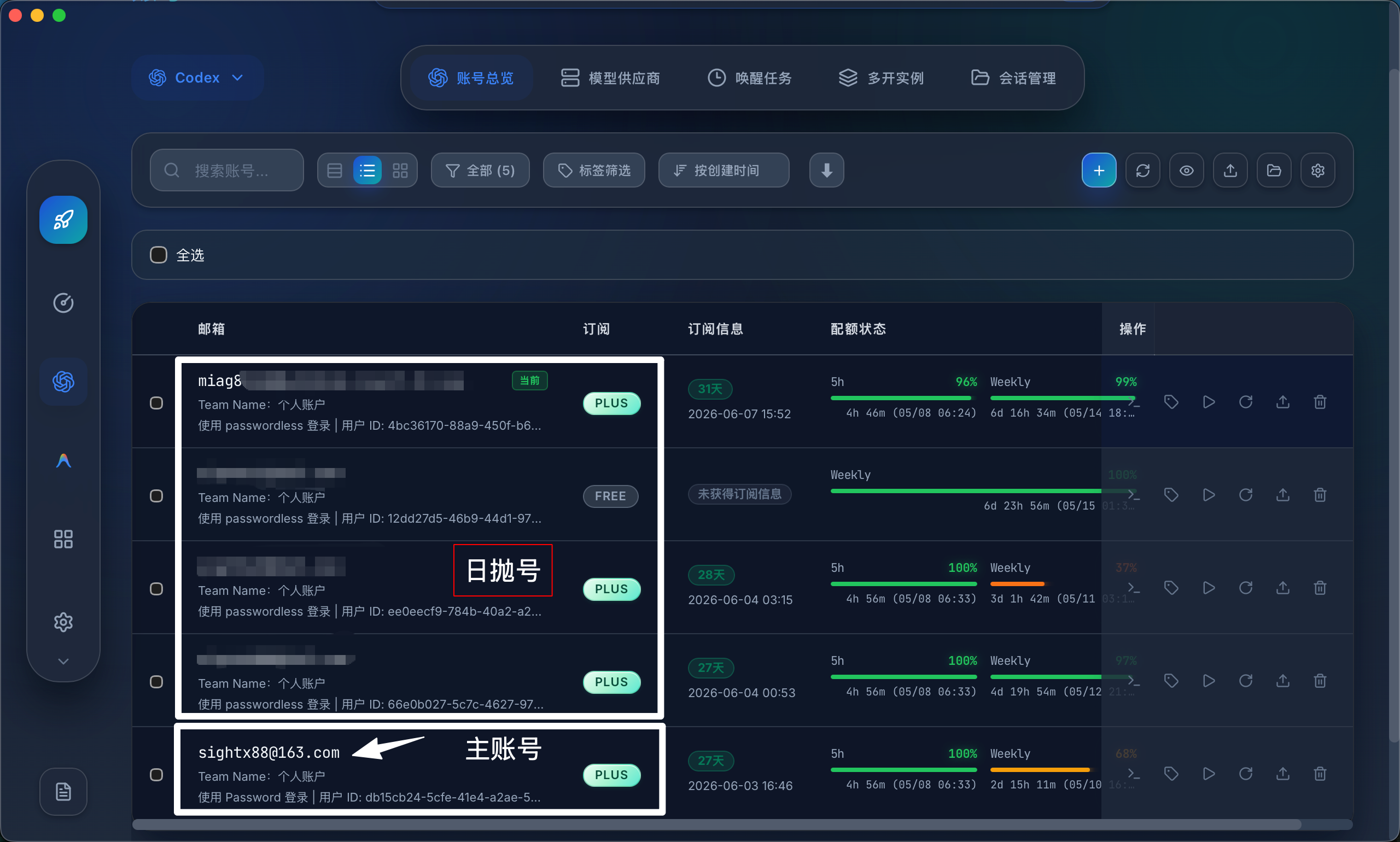This screenshot has height=842, width=1400.
Task: Open 多开实例 tab
Action: click(881, 78)
